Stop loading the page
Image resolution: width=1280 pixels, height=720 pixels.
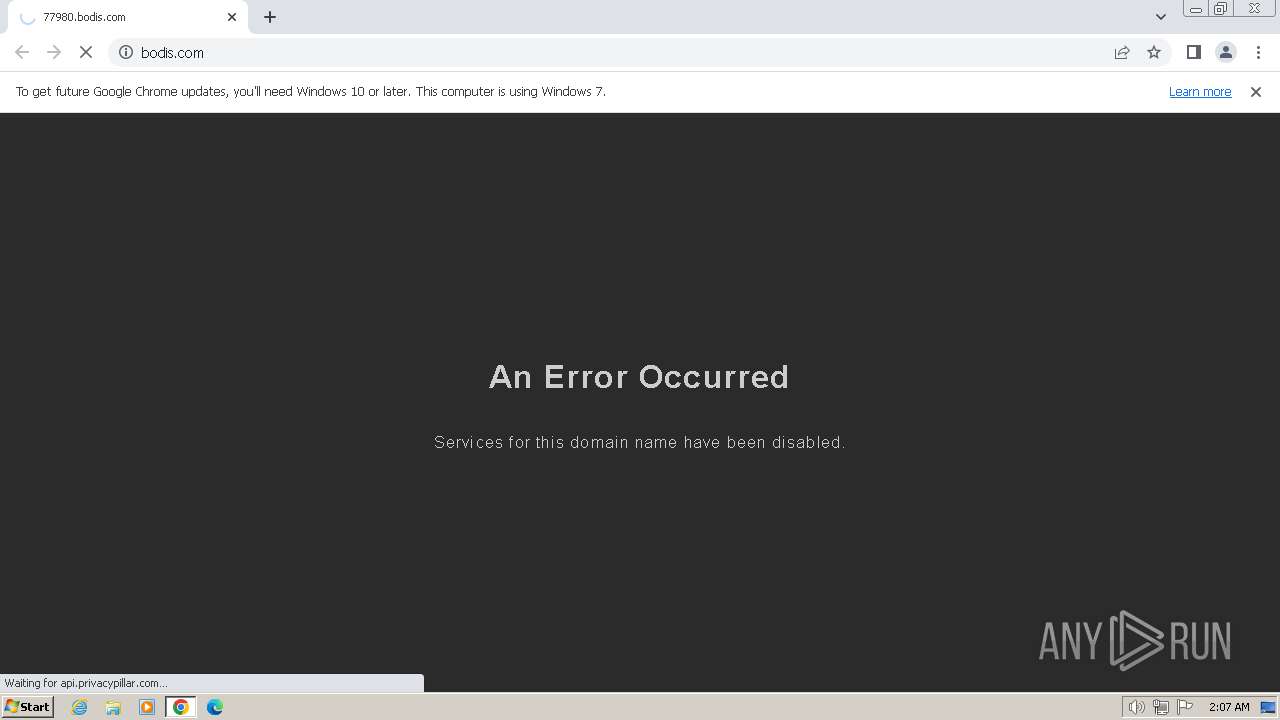pyautogui.click(x=86, y=52)
